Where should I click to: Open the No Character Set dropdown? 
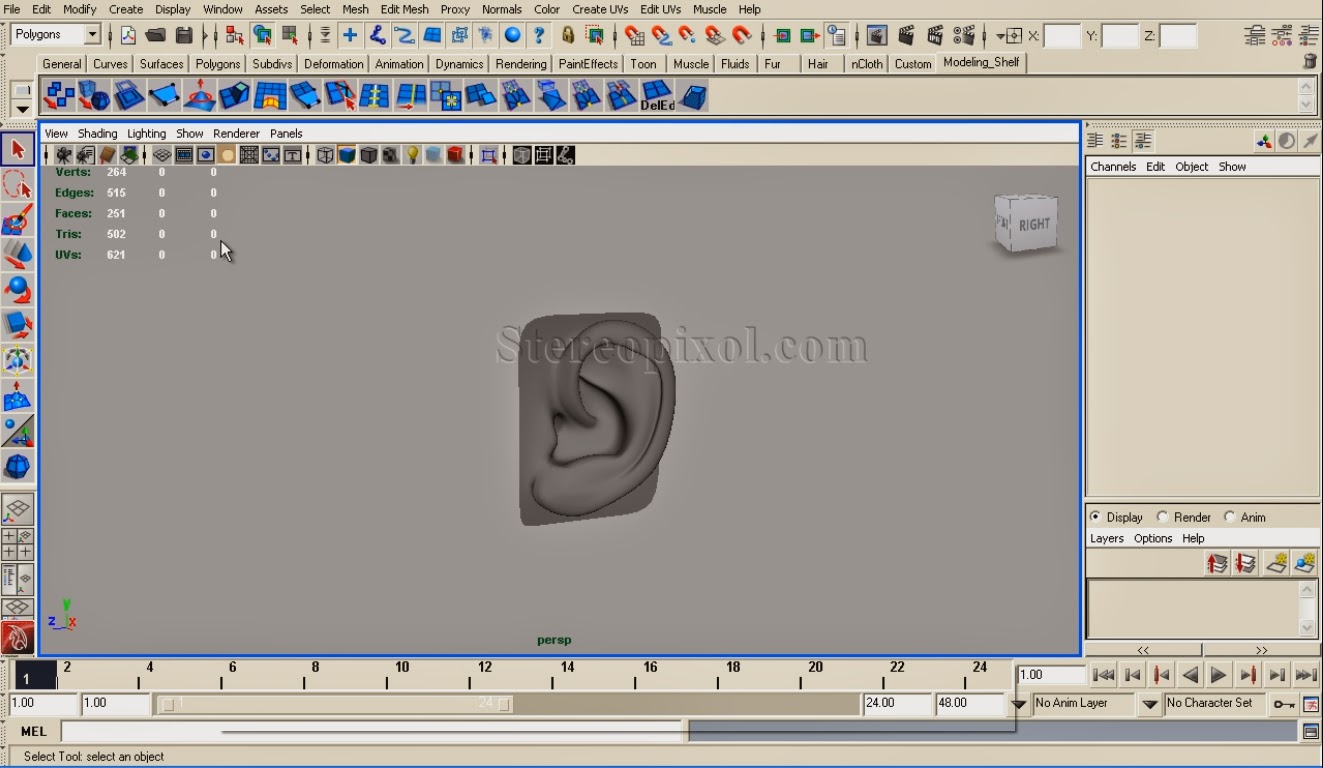[x=1213, y=703]
